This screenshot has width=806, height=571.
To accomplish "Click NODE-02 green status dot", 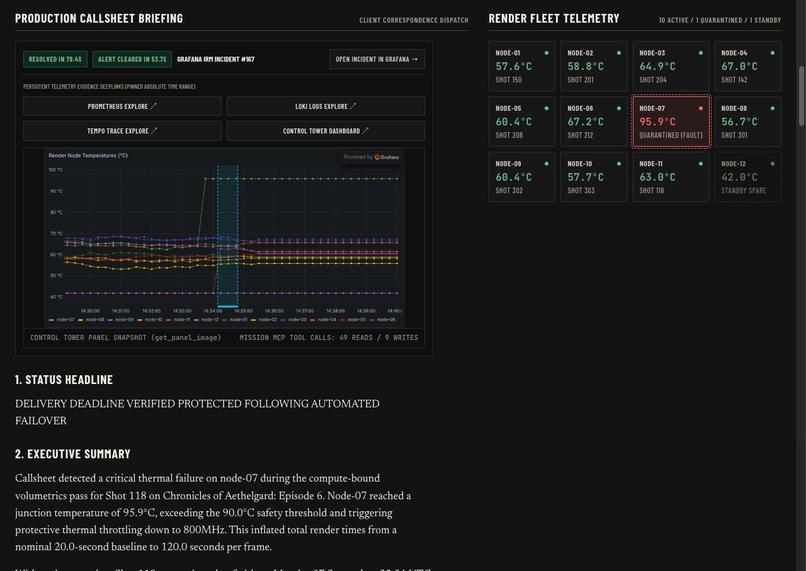I will pos(618,53).
